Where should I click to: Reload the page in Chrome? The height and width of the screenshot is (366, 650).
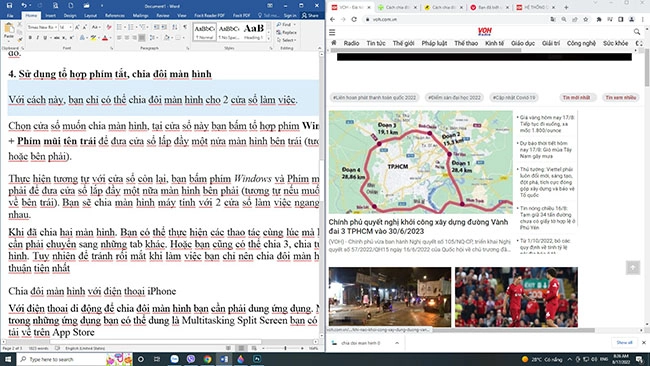pyautogui.click(x=354, y=19)
